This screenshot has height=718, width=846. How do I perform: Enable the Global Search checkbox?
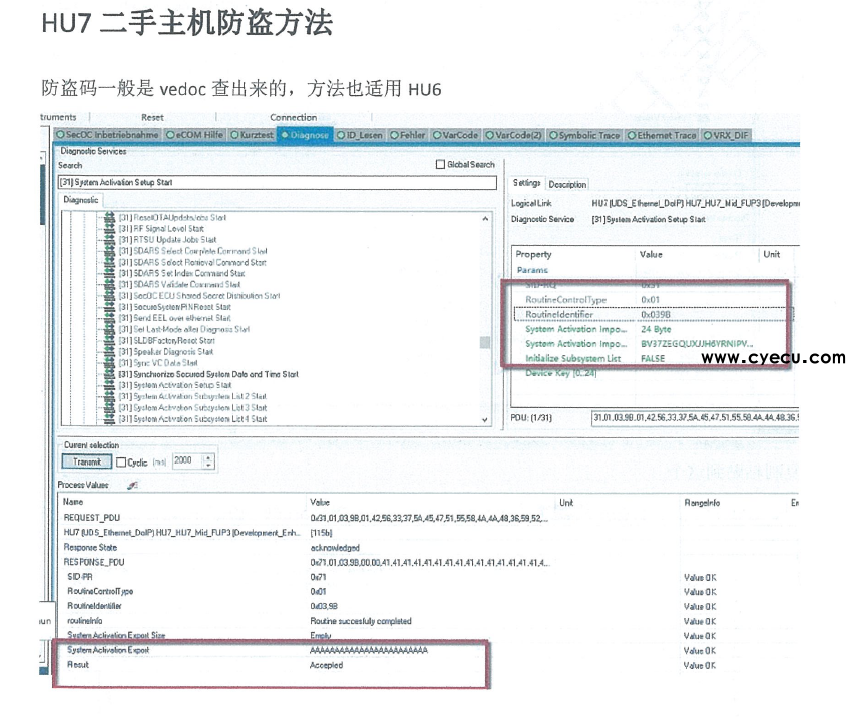pos(440,165)
